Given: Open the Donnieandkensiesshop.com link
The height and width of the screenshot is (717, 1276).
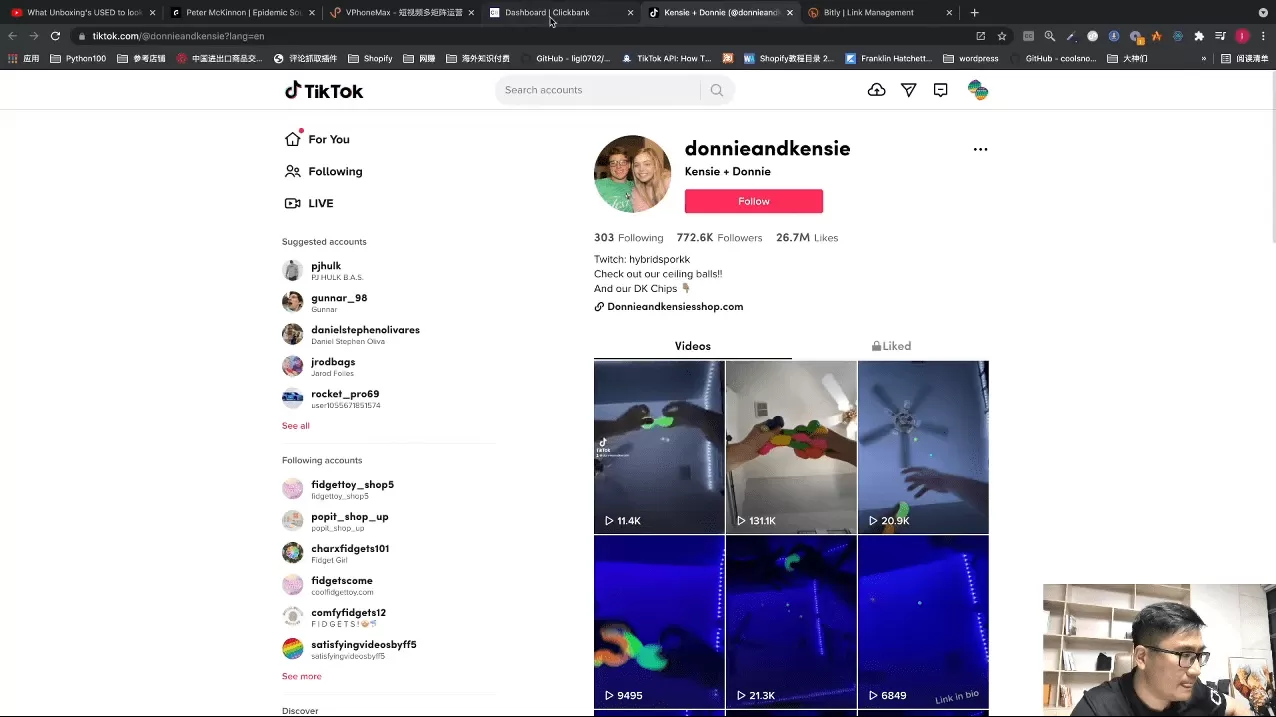Looking at the screenshot, I should pyautogui.click(x=674, y=307).
